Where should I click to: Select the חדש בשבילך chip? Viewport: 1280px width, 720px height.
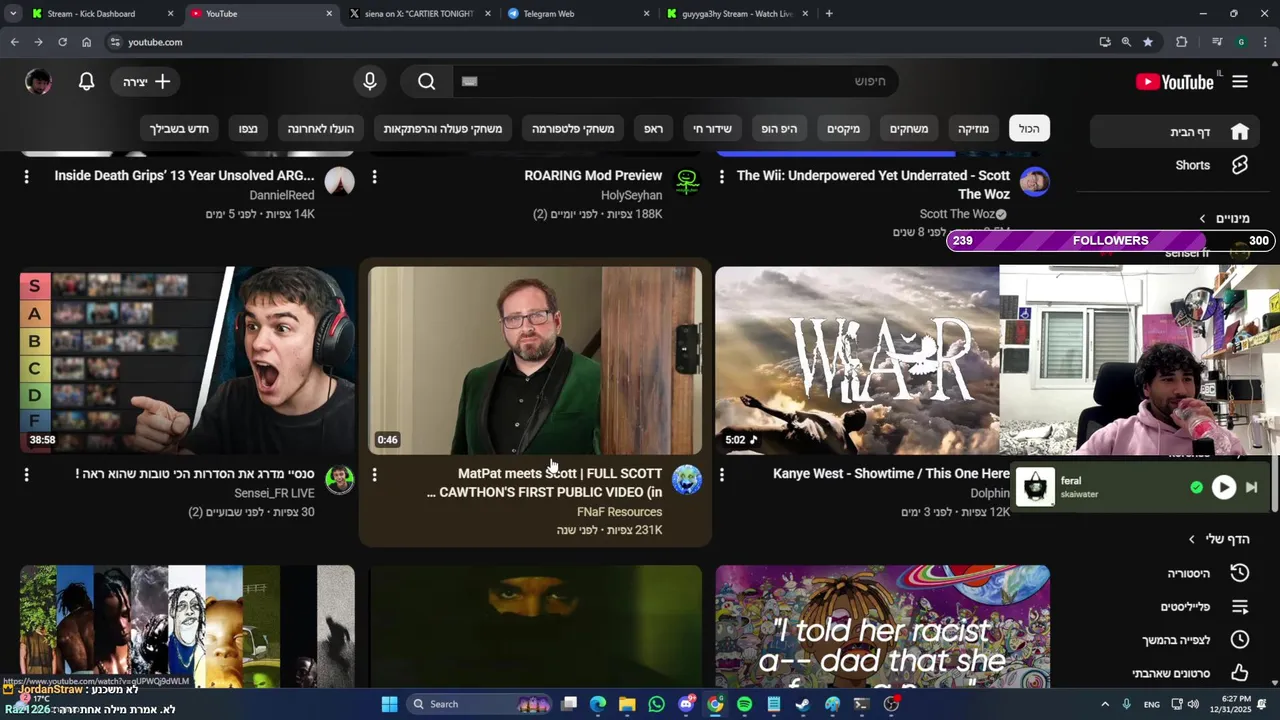coord(180,129)
